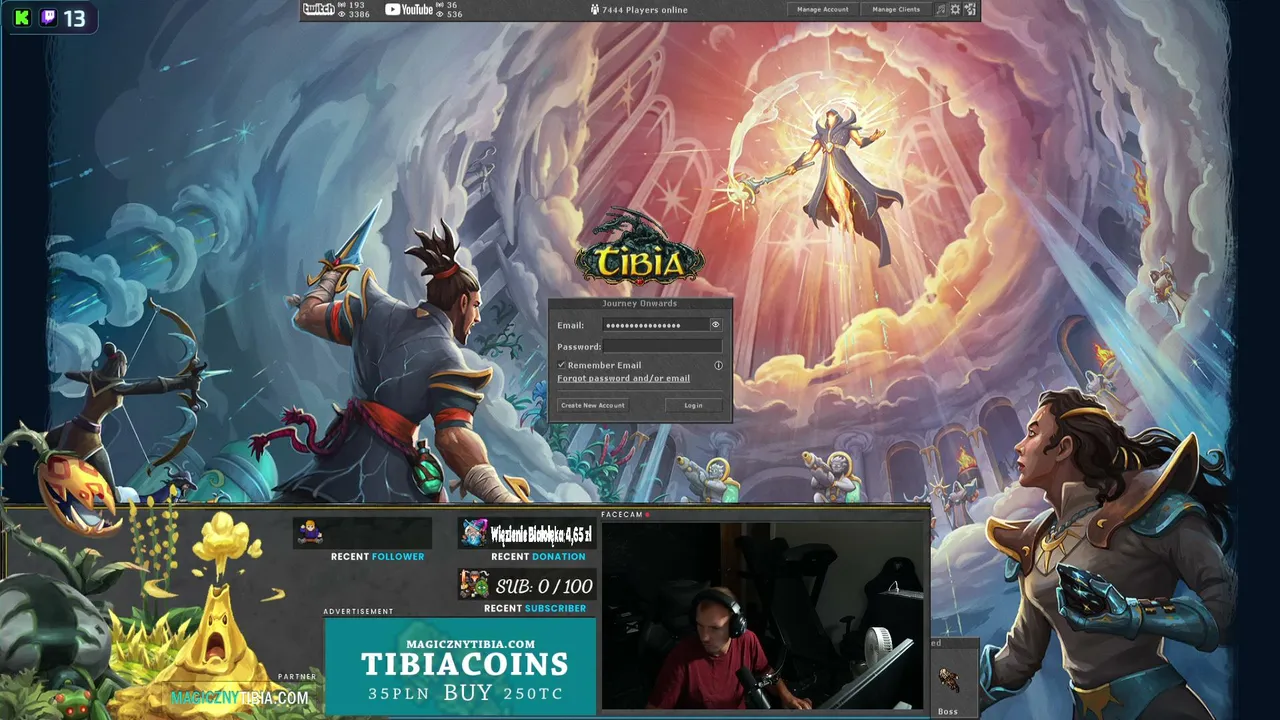Click the 7444 Players online text
The image size is (1280, 720).
(x=645, y=10)
